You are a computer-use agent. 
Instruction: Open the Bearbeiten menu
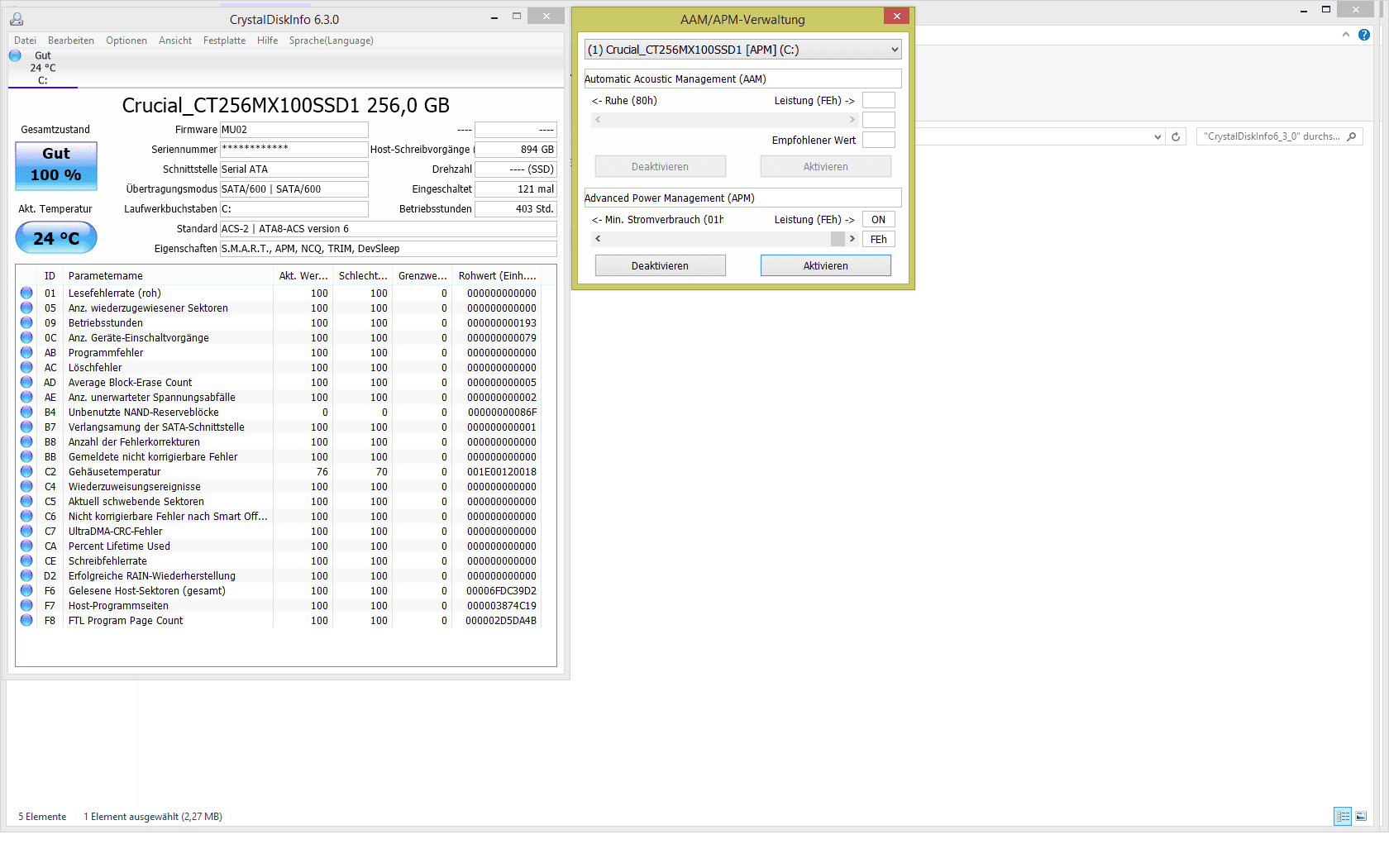tap(71, 41)
